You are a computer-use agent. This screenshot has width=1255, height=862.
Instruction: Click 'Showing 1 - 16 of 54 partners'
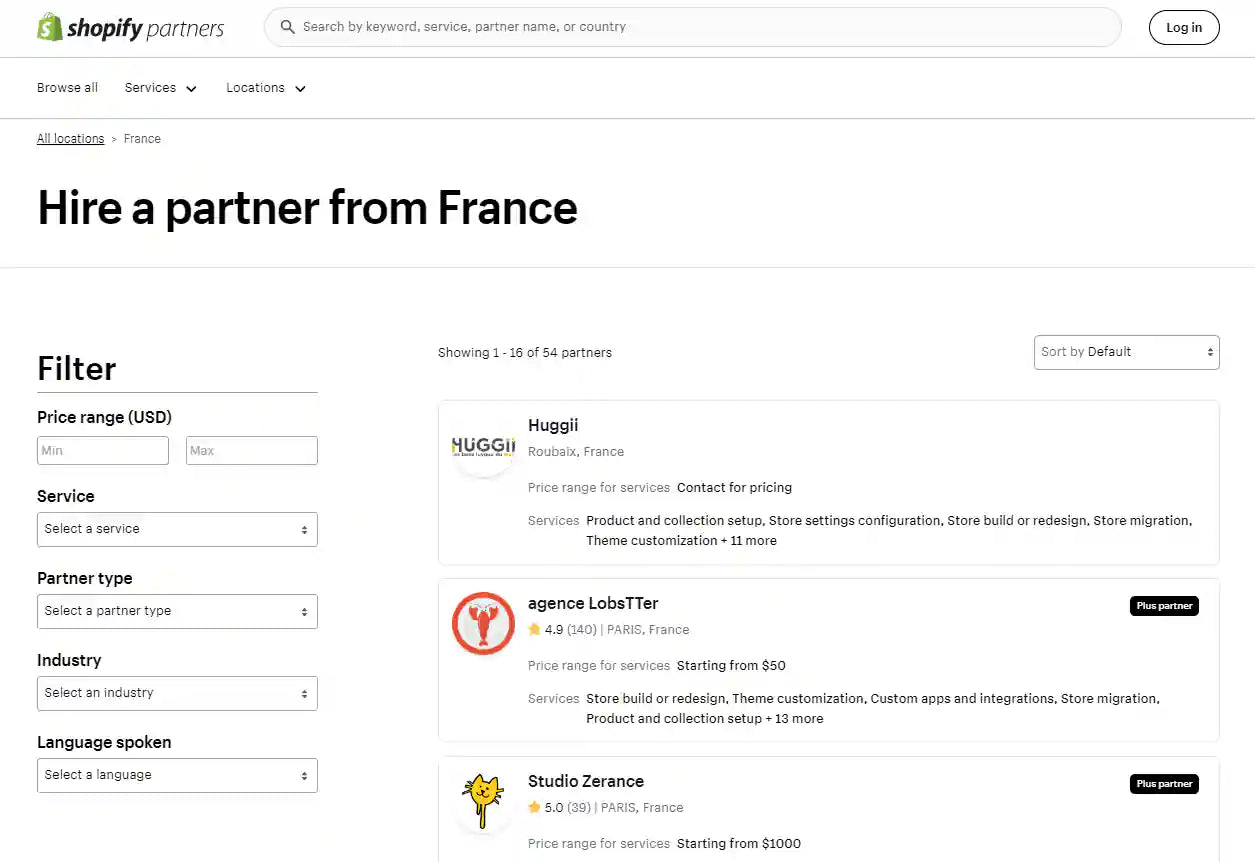(x=525, y=353)
